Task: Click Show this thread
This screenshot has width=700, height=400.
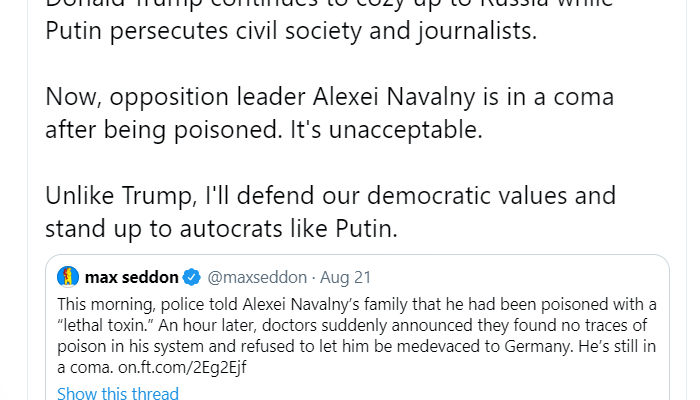Action: pyautogui.click(x=117, y=393)
